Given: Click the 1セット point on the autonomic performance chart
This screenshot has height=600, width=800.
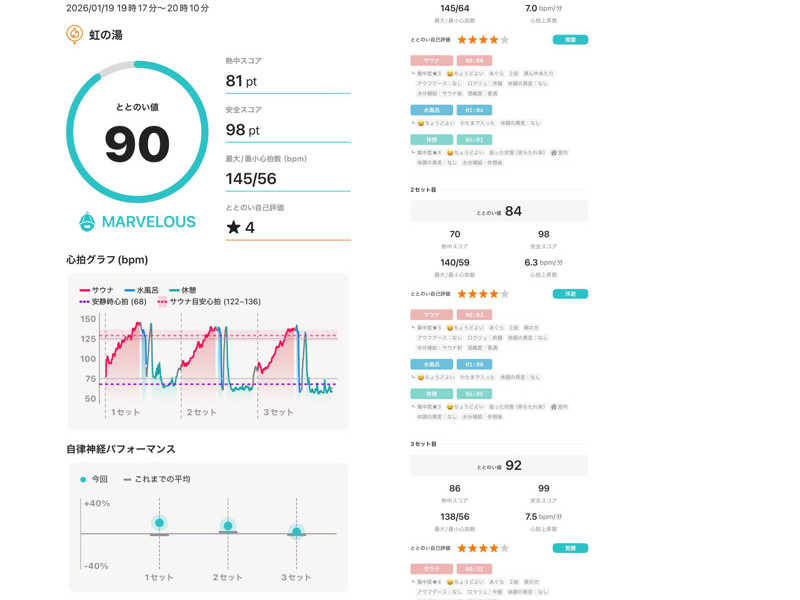Looking at the screenshot, I should click(x=159, y=523).
